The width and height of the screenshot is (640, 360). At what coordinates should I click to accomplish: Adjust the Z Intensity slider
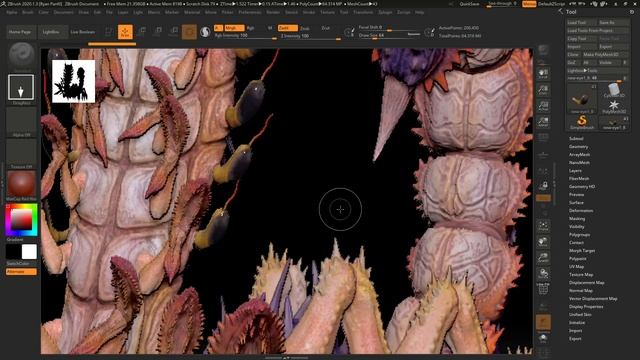click(310, 36)
